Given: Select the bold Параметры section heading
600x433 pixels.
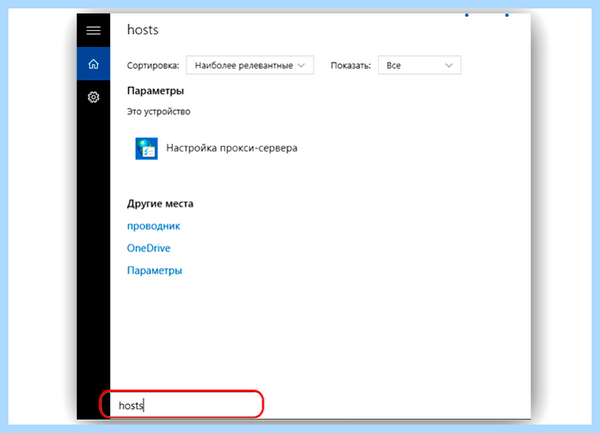Looking at the screenshot, I should (x=155, y=91).
